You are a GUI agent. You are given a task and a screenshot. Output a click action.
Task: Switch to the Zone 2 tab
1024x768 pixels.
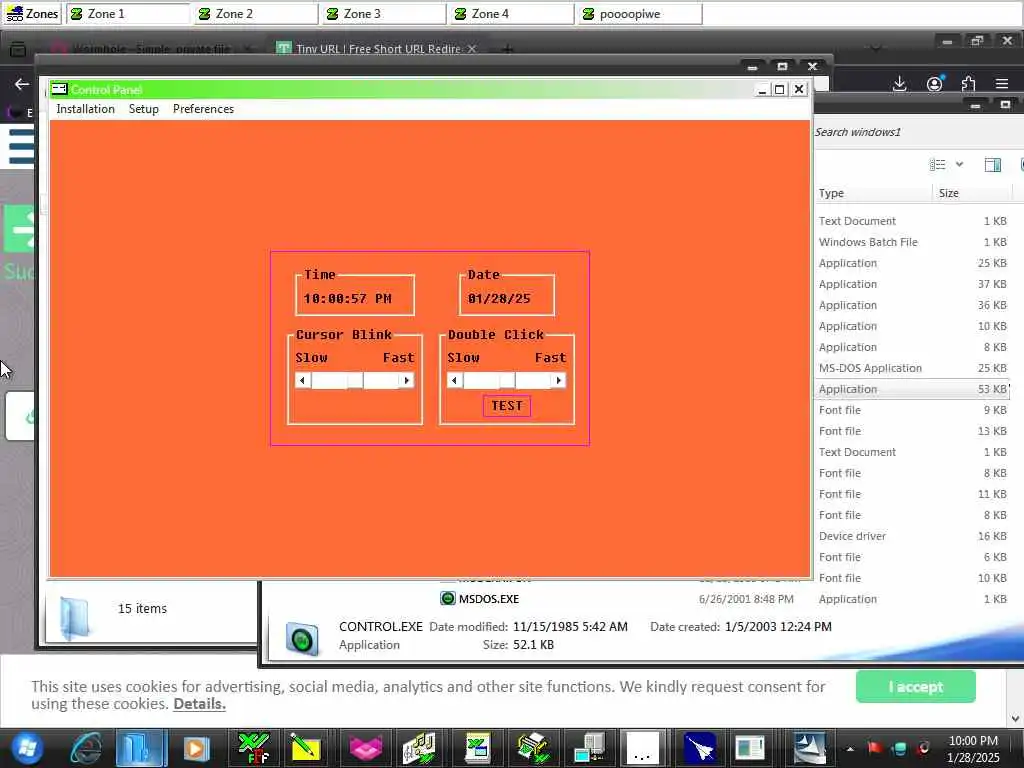tap(257, 14)
